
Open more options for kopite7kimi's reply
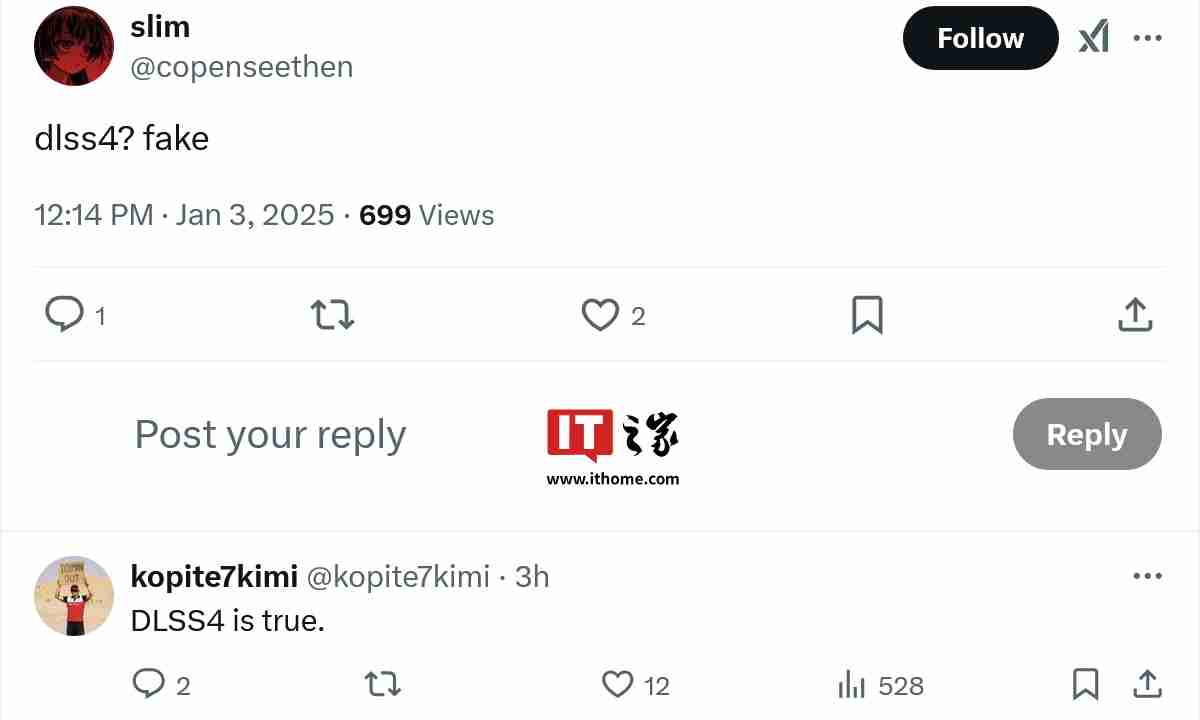tap(1147, 577)
